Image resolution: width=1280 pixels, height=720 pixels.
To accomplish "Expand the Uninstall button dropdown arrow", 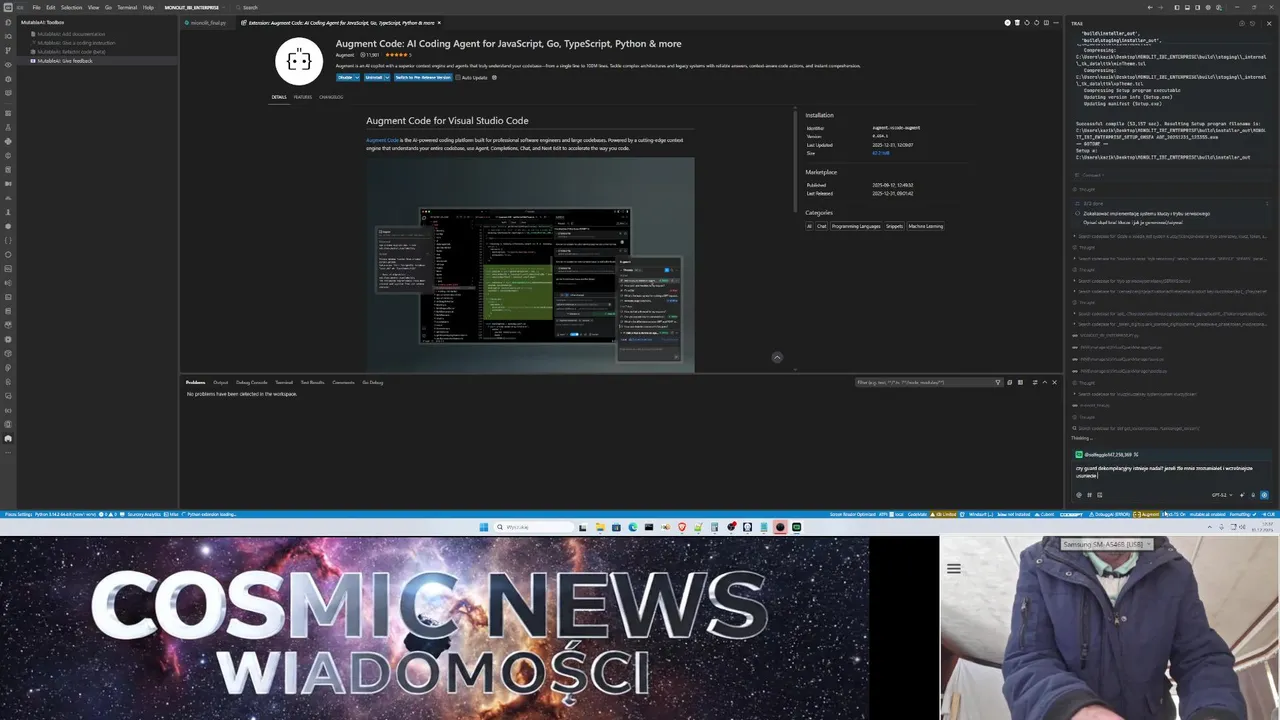I will 386,77.
